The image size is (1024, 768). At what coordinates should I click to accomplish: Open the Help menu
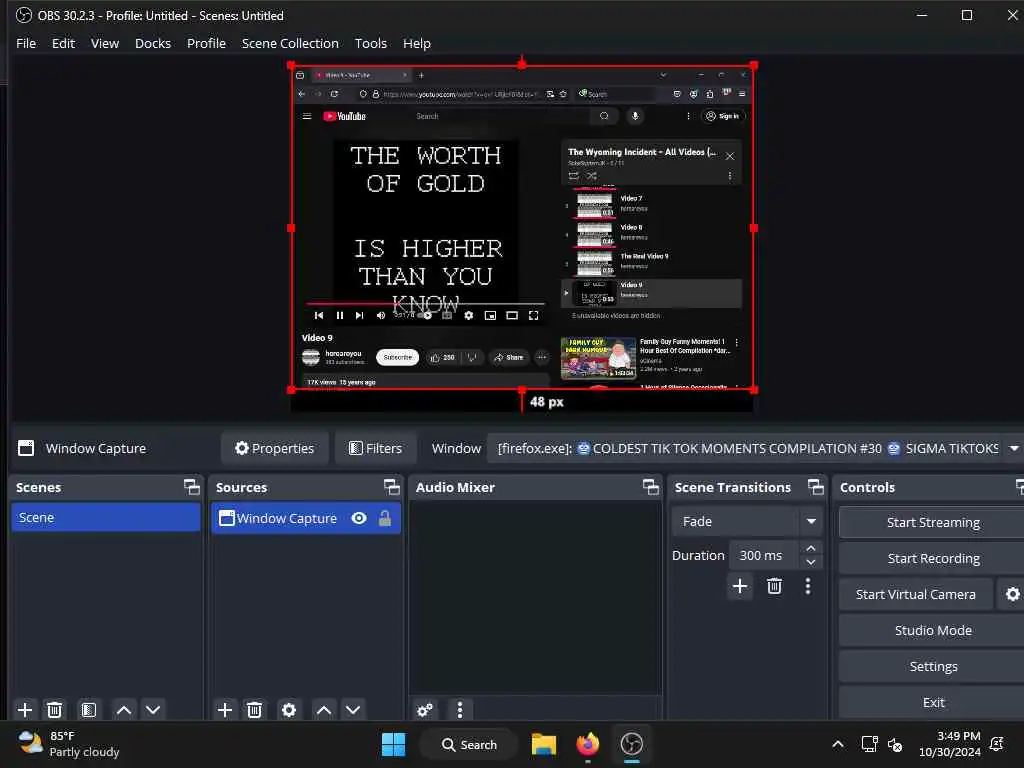417,43
